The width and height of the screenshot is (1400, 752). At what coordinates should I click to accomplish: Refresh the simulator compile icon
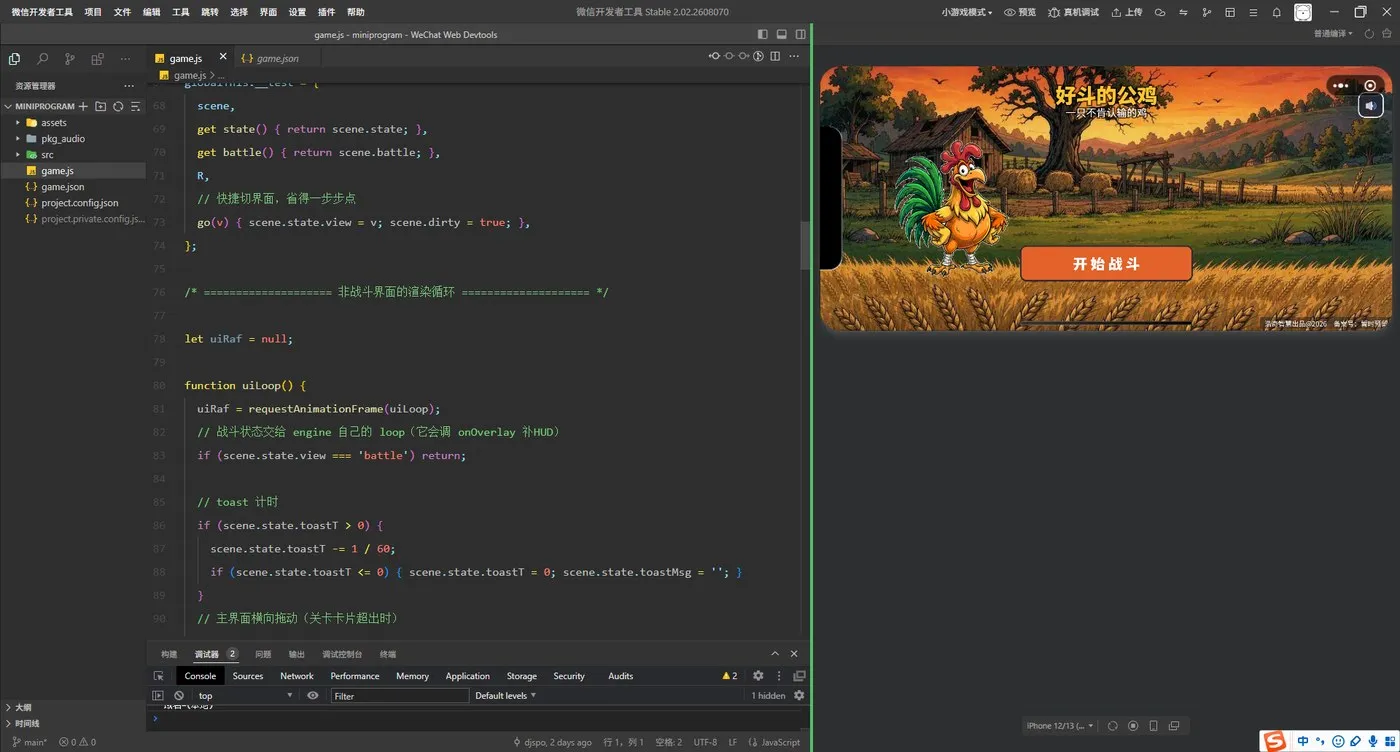click(1369, 34)
